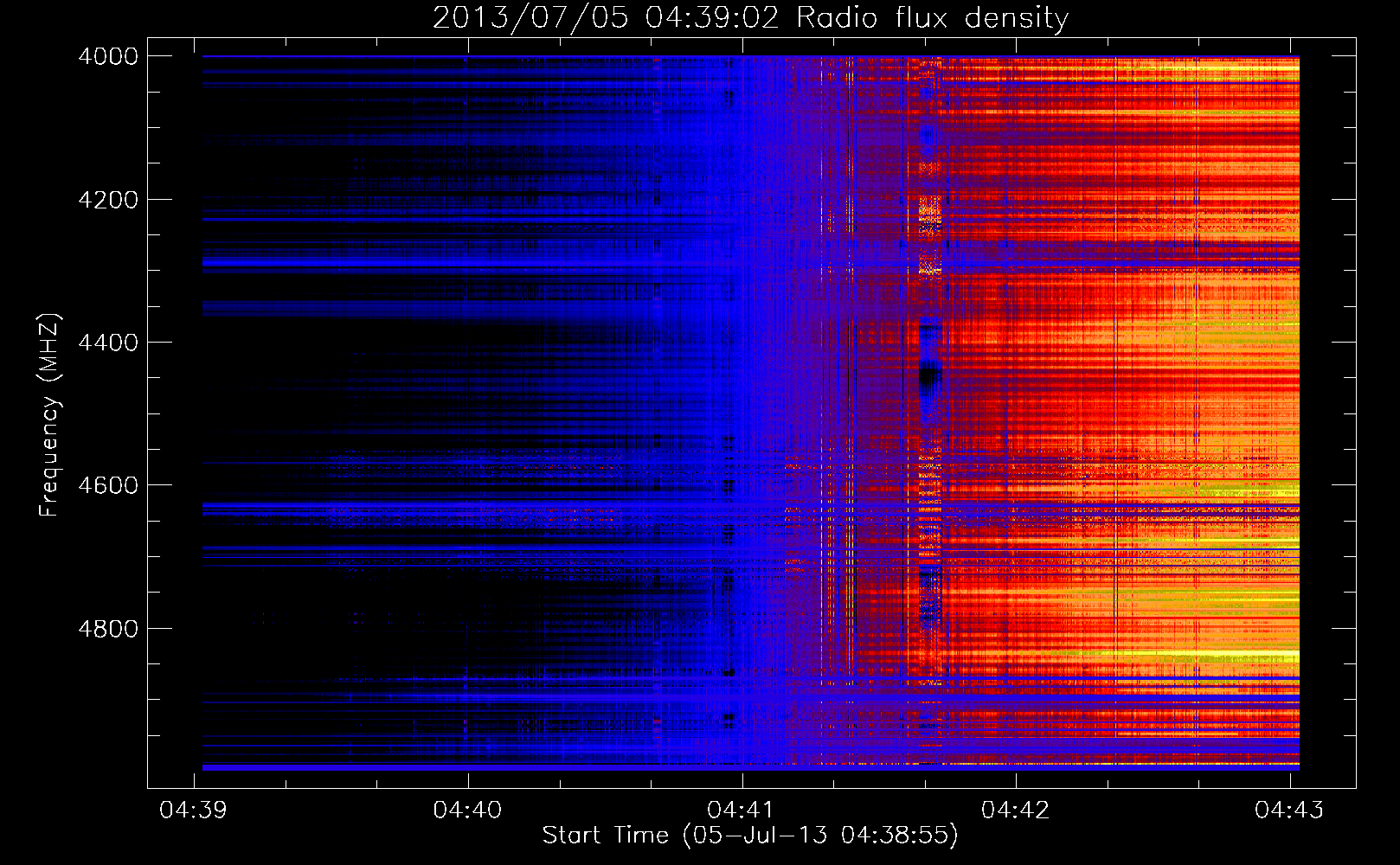The width and height of the screenshot is (1400, 865).
Task: Click the plot title "2013/07/05 04:39:02 Radio flux density"
Action: click(x=750, y=18)
